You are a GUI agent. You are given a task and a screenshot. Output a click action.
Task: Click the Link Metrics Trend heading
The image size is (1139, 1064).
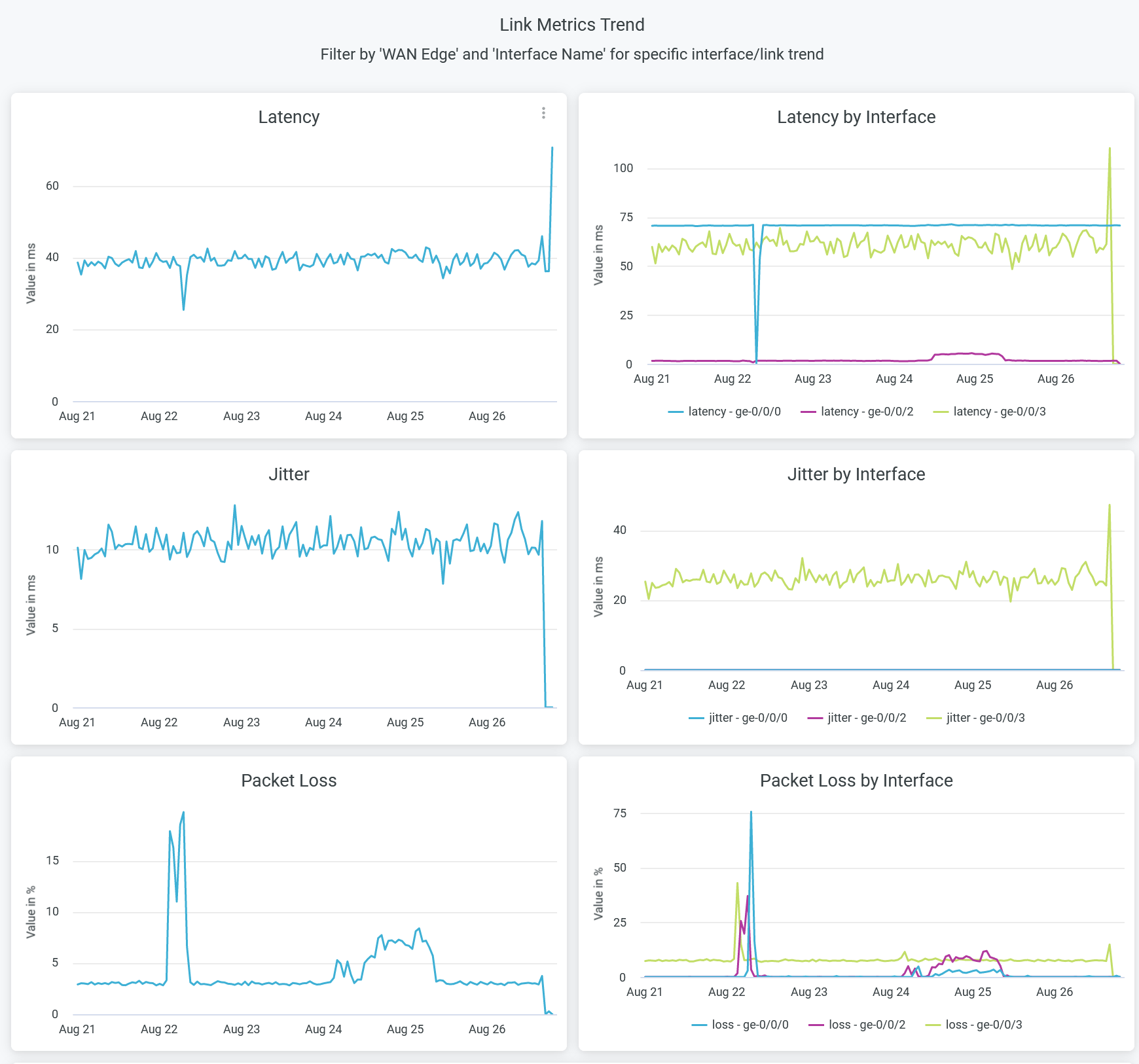click(x=572, y=25)
